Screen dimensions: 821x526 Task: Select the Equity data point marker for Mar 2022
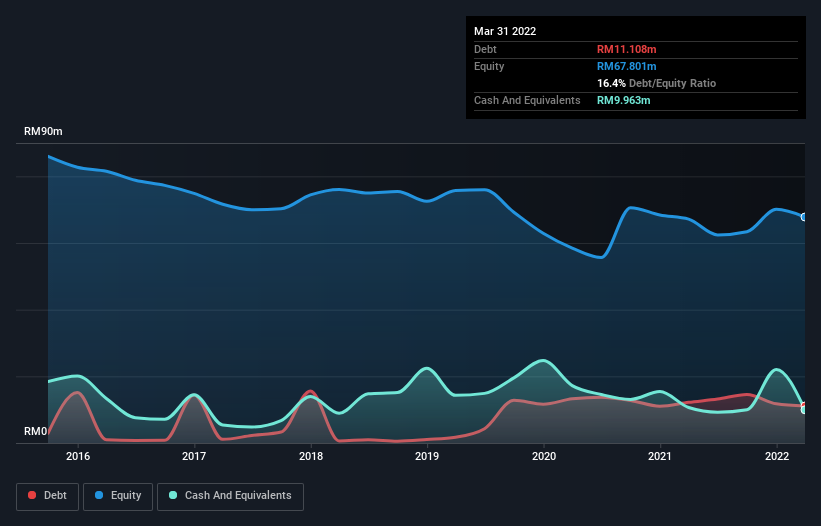pyautogui.click(x=804, y=217)
